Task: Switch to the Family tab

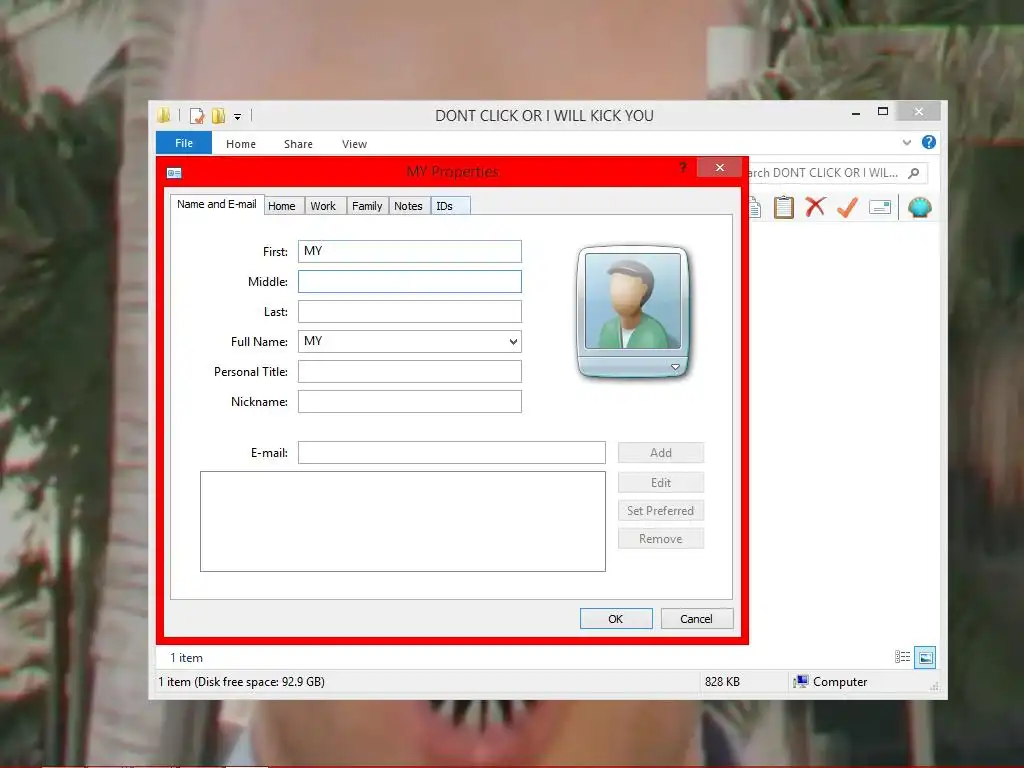Action: click(367, 206)
